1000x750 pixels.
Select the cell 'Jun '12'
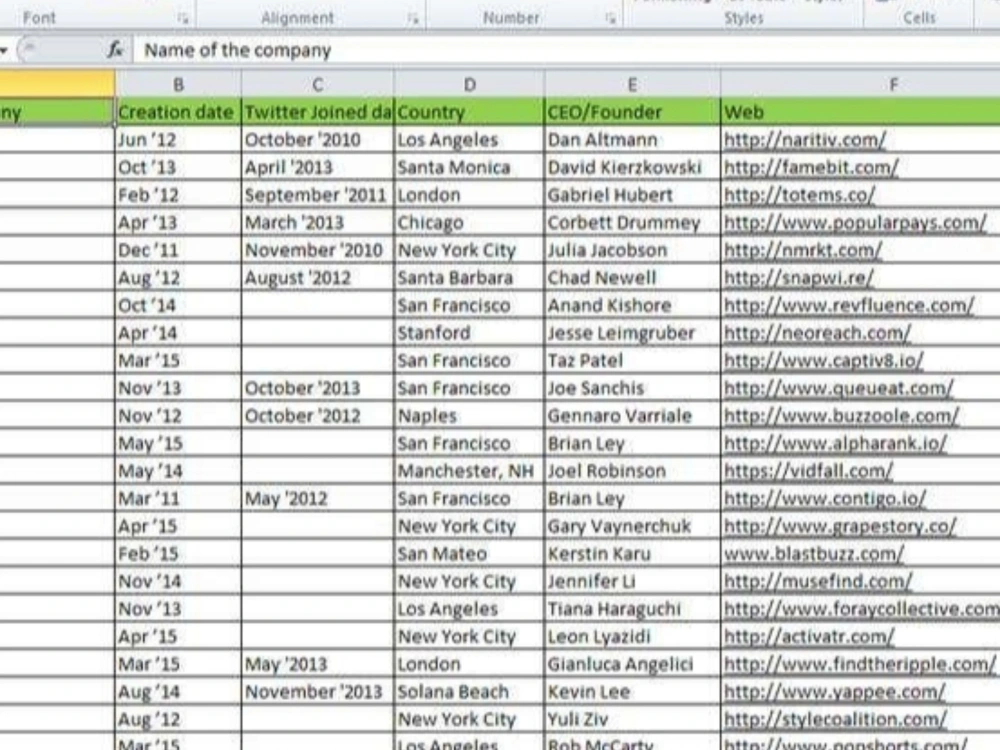click(x=179, y=140)
